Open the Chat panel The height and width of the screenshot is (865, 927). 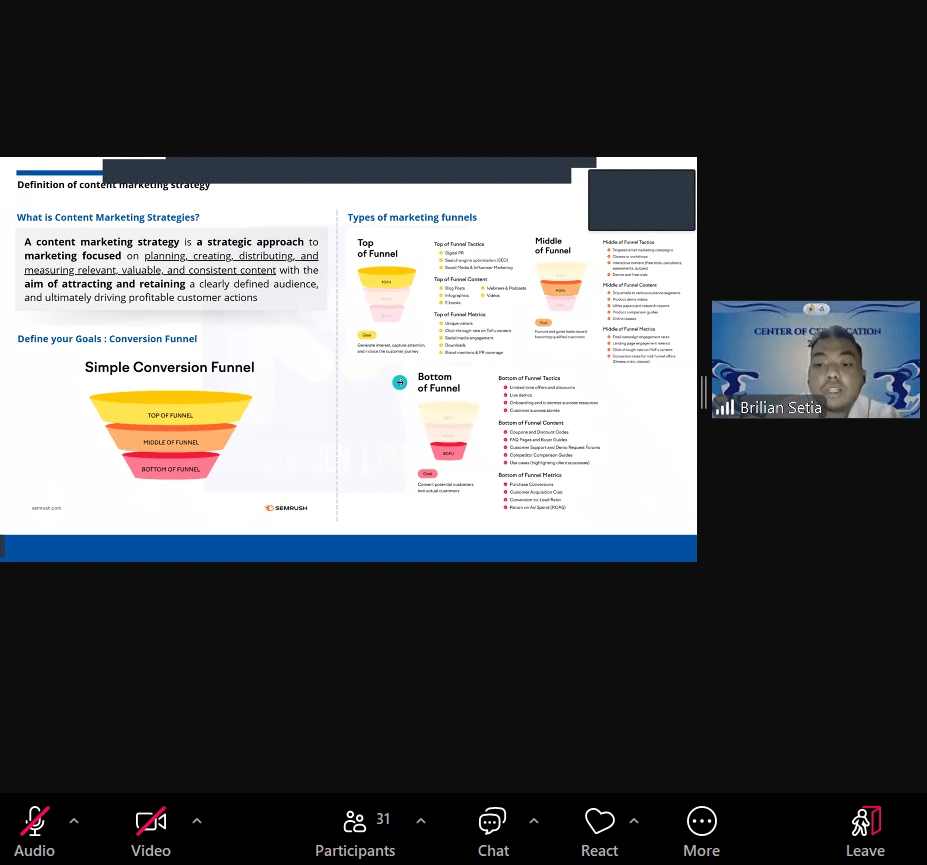tap(492, 822)
